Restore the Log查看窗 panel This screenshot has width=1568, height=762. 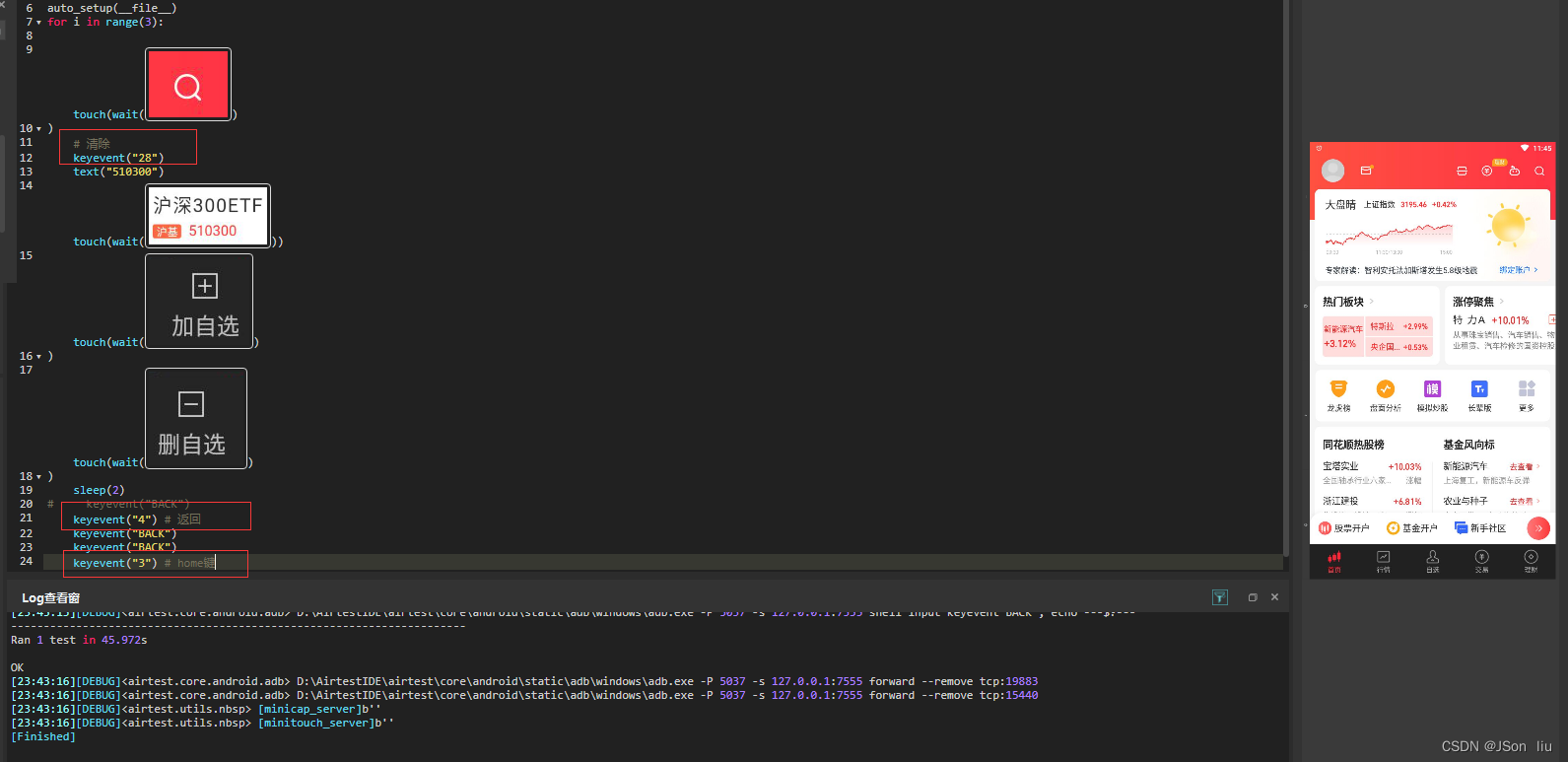tap(1253, 597)
